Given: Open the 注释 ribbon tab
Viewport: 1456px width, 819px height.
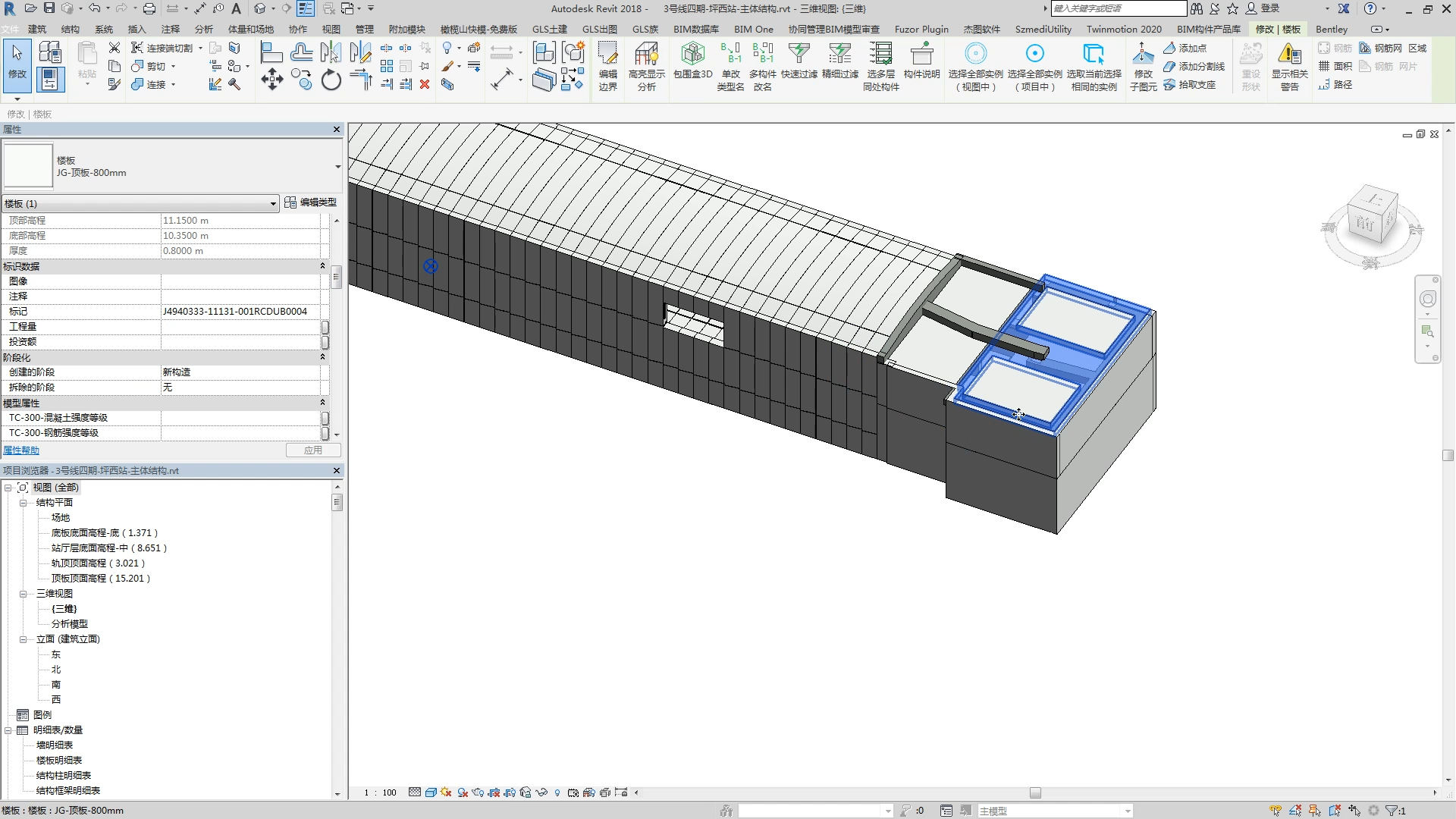Looking at the screenshot, I should coord(171,29).
